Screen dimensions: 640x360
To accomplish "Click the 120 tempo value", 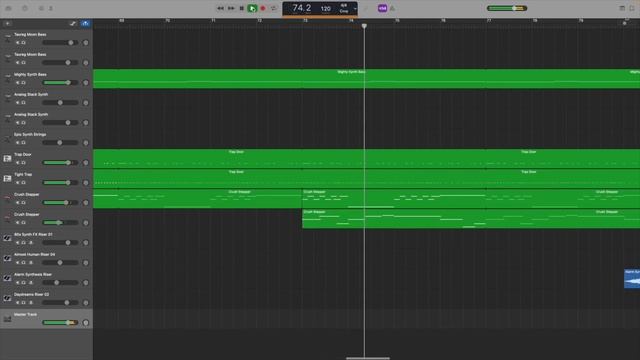I will 326,9.
